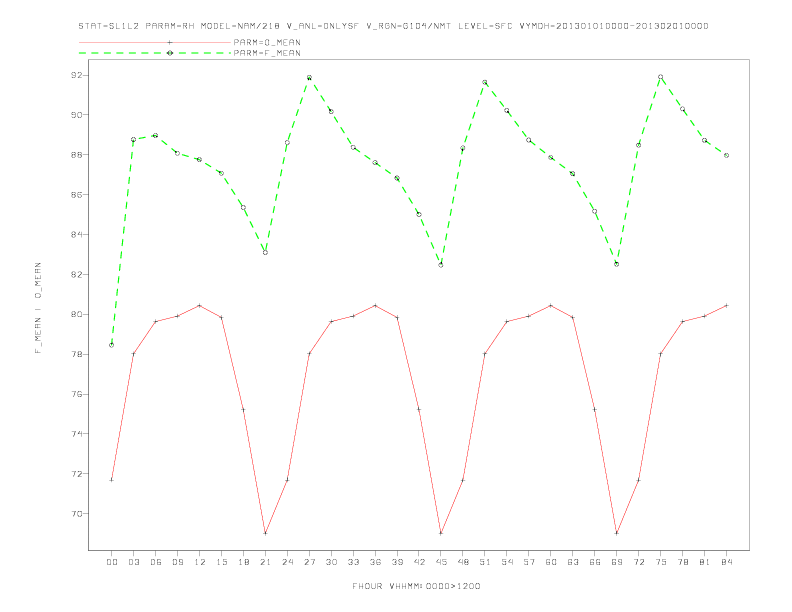Viewport: 792px width, 612px height.
Task: Click the x-axis tick label 21
Action: tap(265, 562)
